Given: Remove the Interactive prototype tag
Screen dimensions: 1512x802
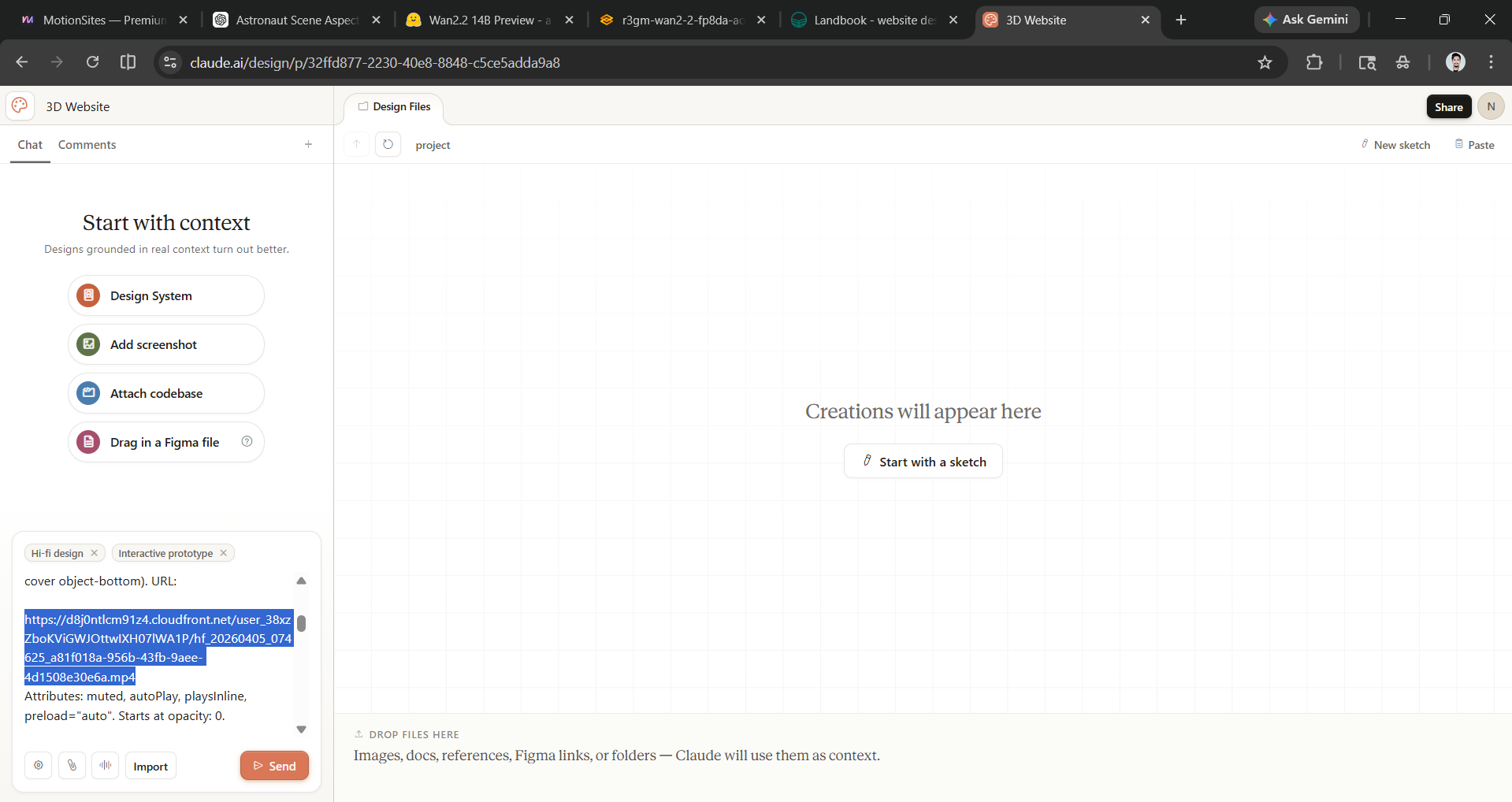Looking at the screenshot, I should (x=224, y=553).
